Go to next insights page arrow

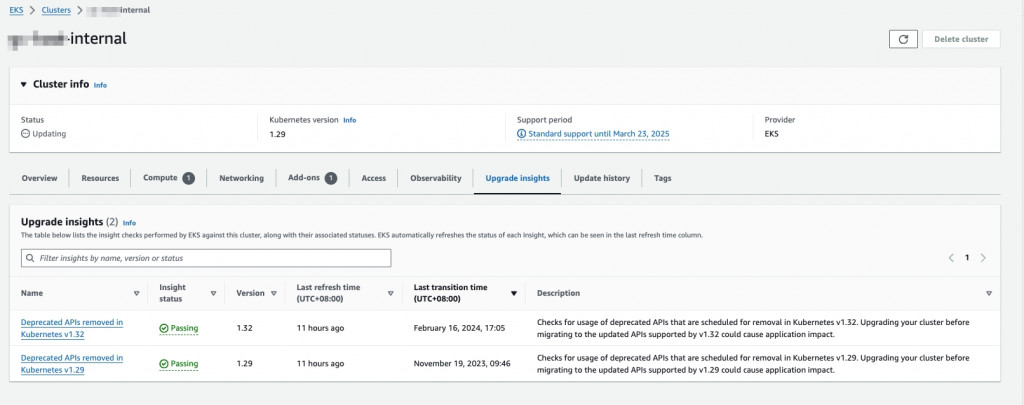pyautogui.click(x=983, y=258)
